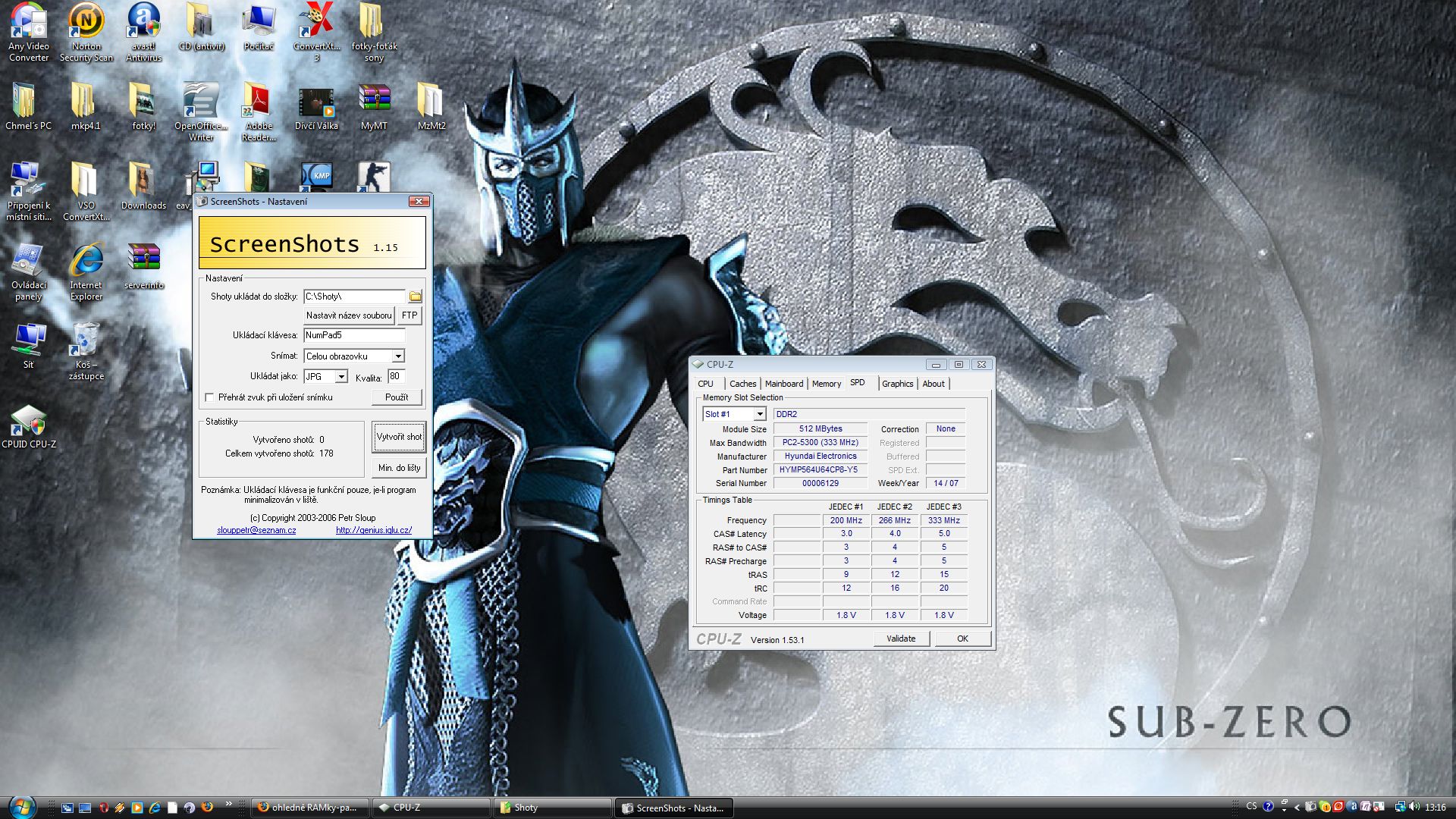The height and width of the screenshot is (819, 1456).
Task: Open the CPUID CPU-Z desktop shortcut
Action: pyautogui.click(x=28, y=421)
